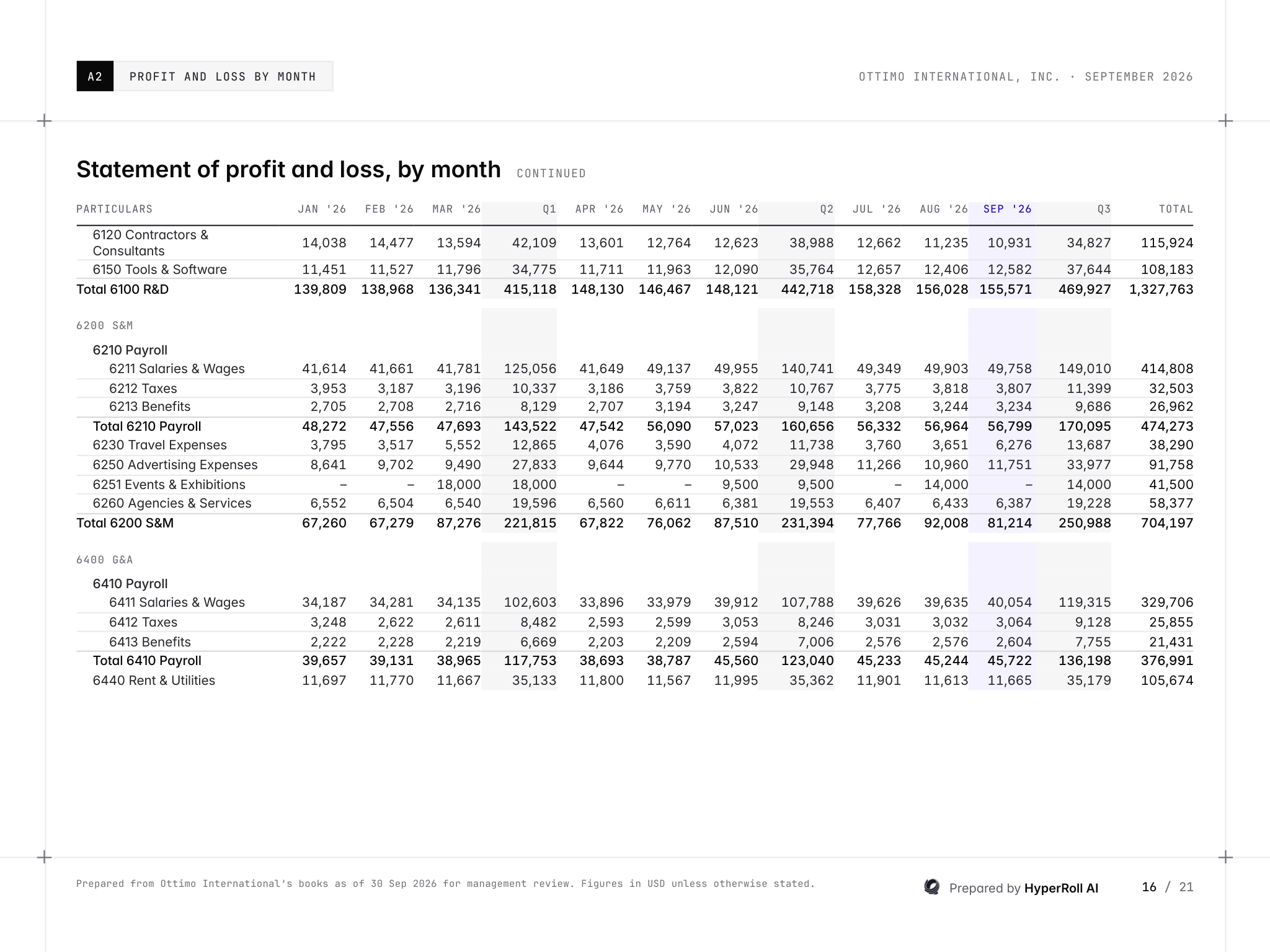Image resolution: width=1270 pixels, height=952 pixels.
Task: Click the Sep '26 travel value 6,276
Action: pyautogui.click(x=1013, y=445)
